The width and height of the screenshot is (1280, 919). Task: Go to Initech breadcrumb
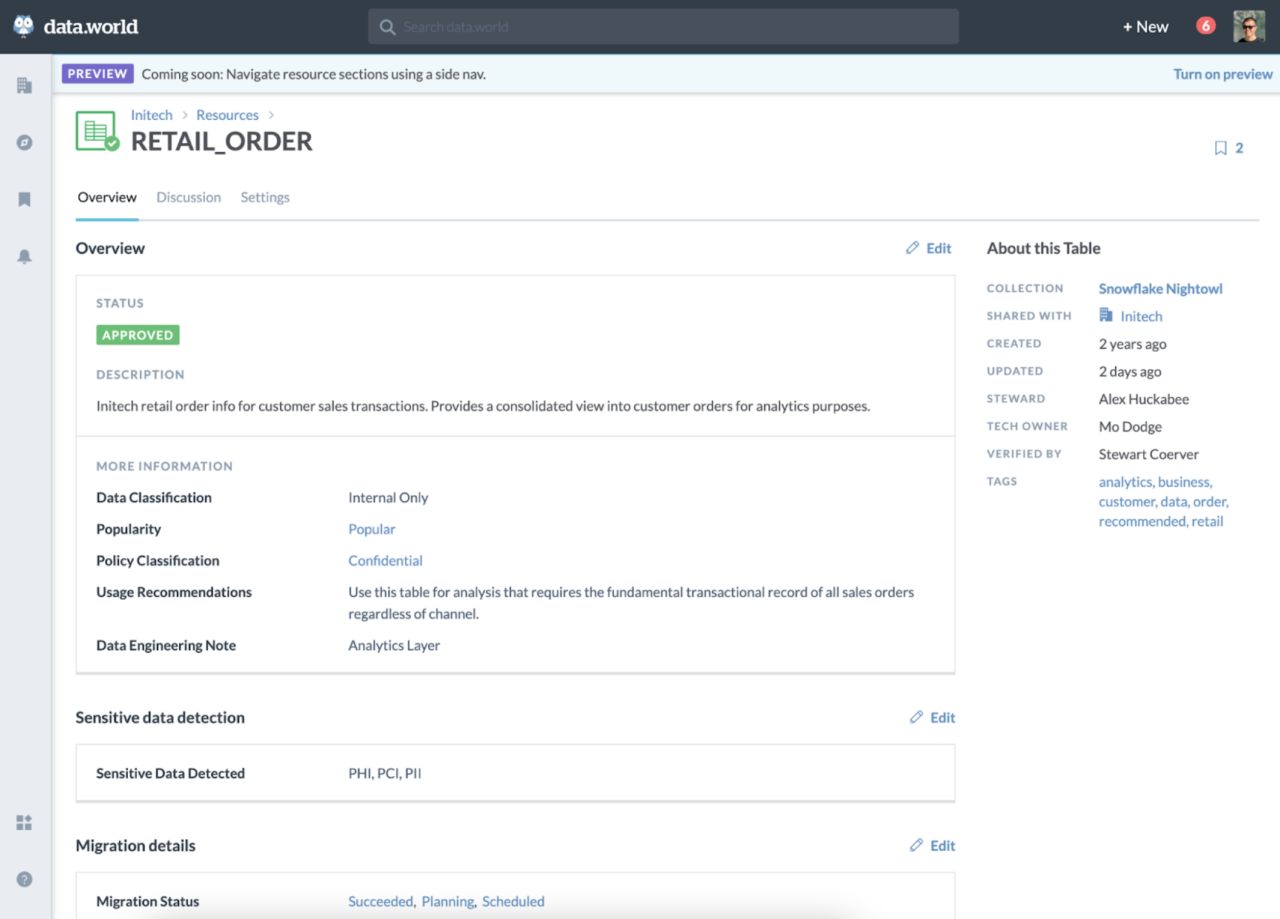coord(152,115)
